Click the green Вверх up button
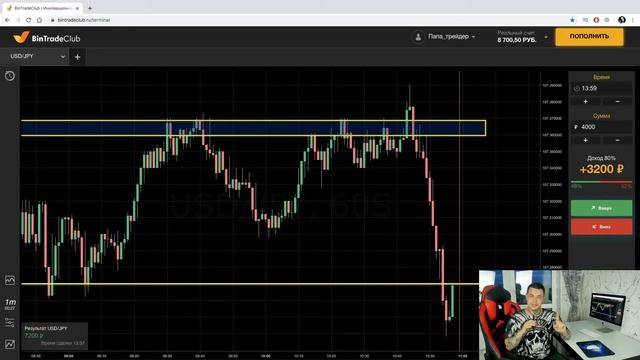Viewport: 640px width, 360px height. tap(601, 208)
